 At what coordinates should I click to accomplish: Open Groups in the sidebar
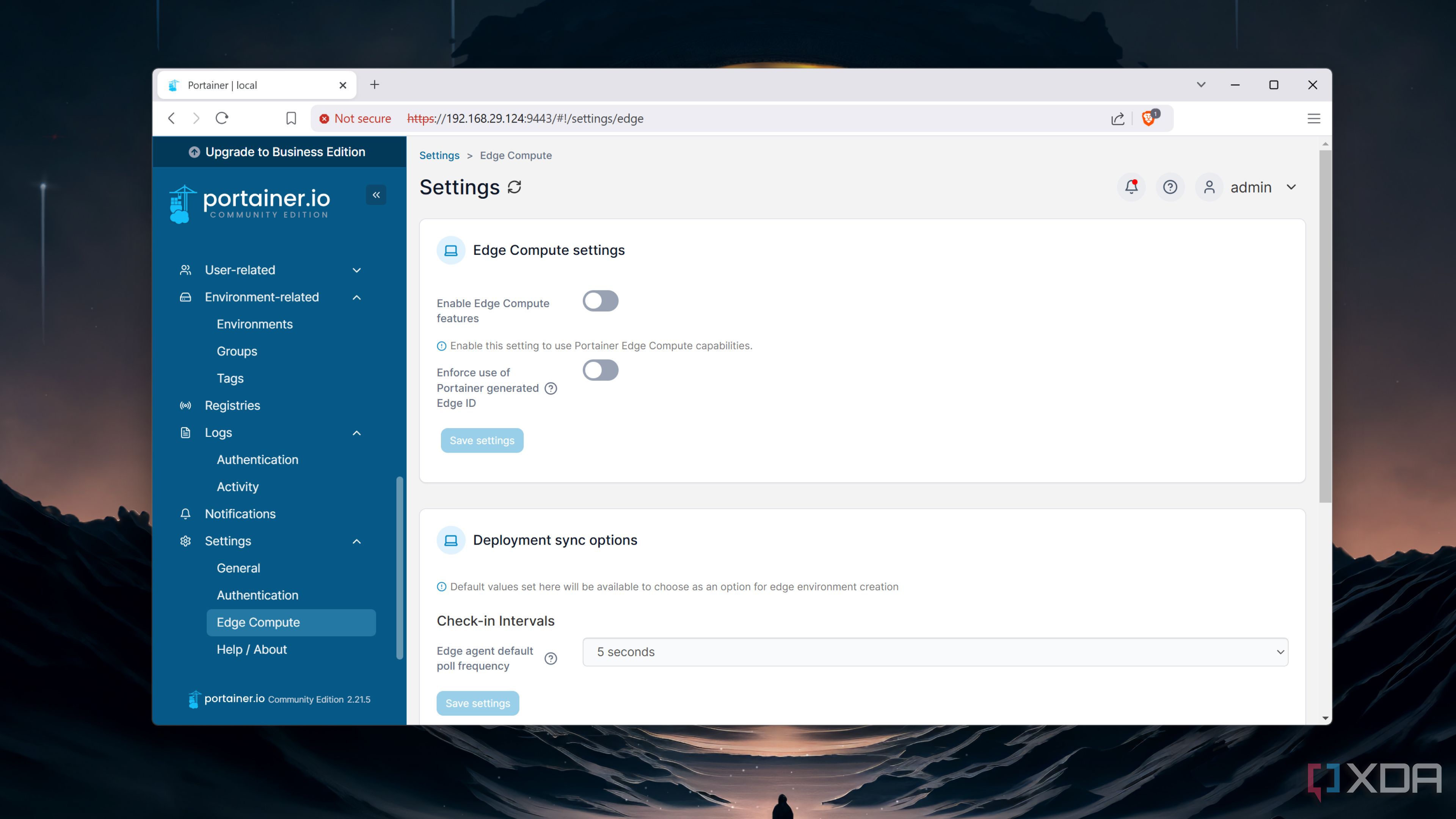[x=237, y=351]
